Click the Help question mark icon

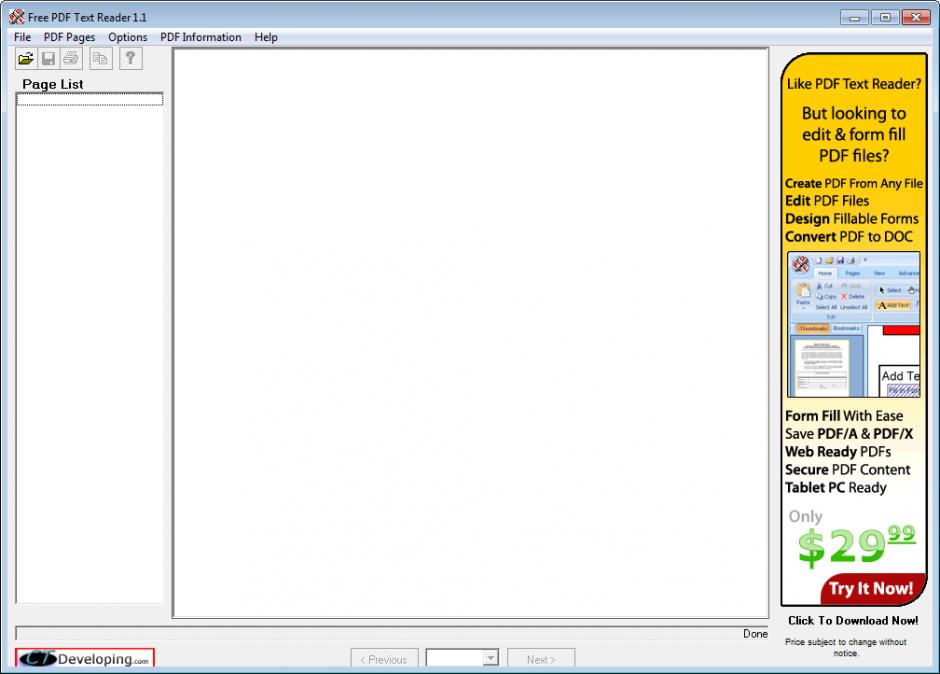(131, 59)
